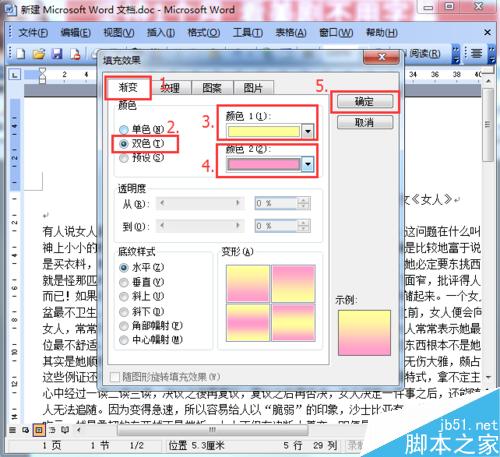
Task: Click the 到 transparency slider
Action: [x=200, y=226]
